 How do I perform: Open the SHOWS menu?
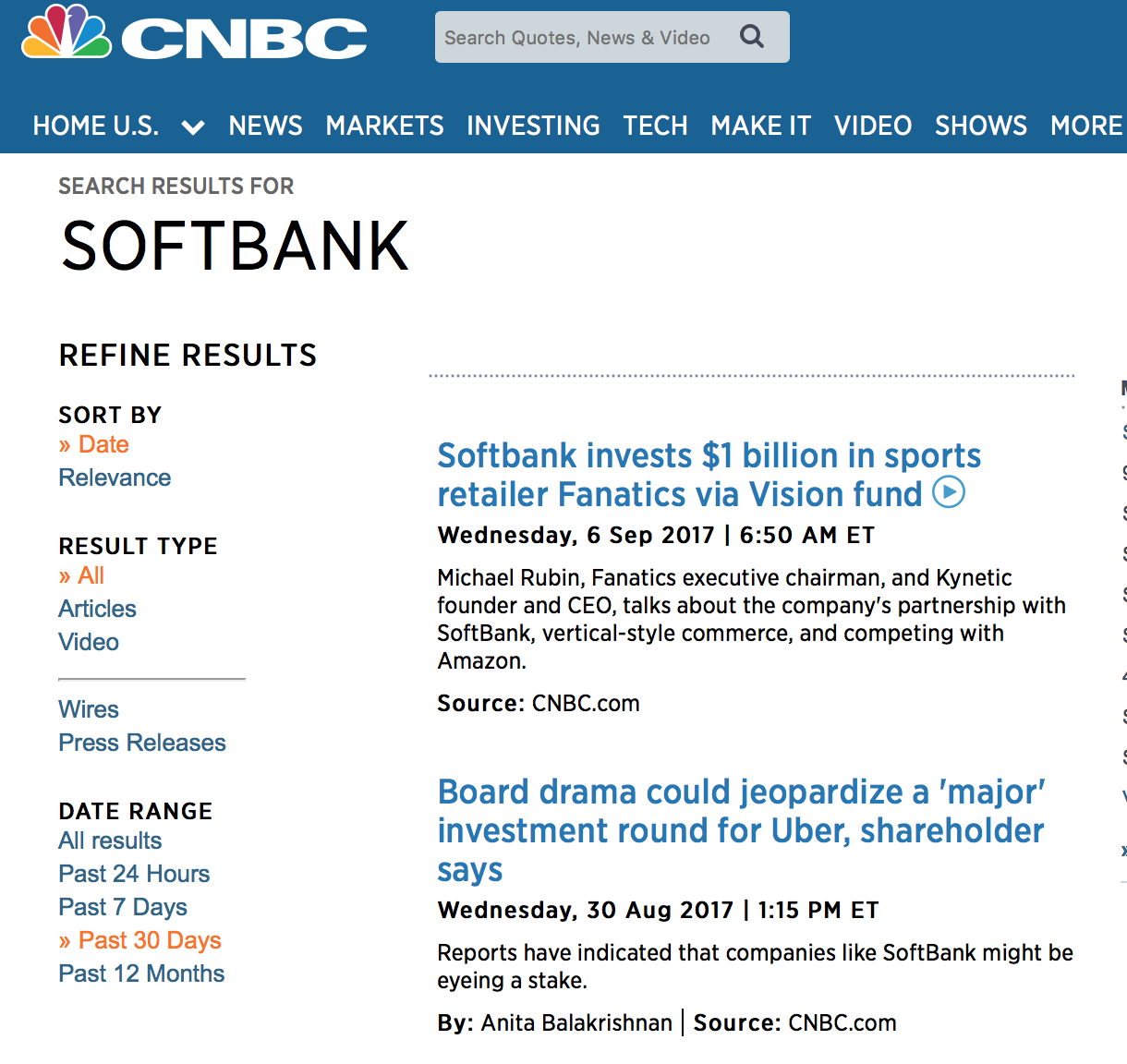pos(981,126)
